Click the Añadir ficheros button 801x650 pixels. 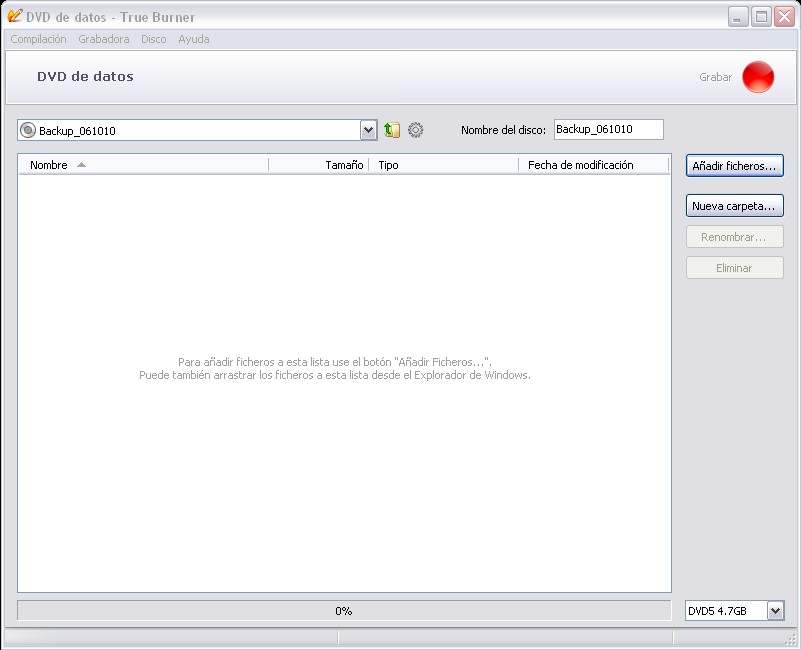coord(735,166)
